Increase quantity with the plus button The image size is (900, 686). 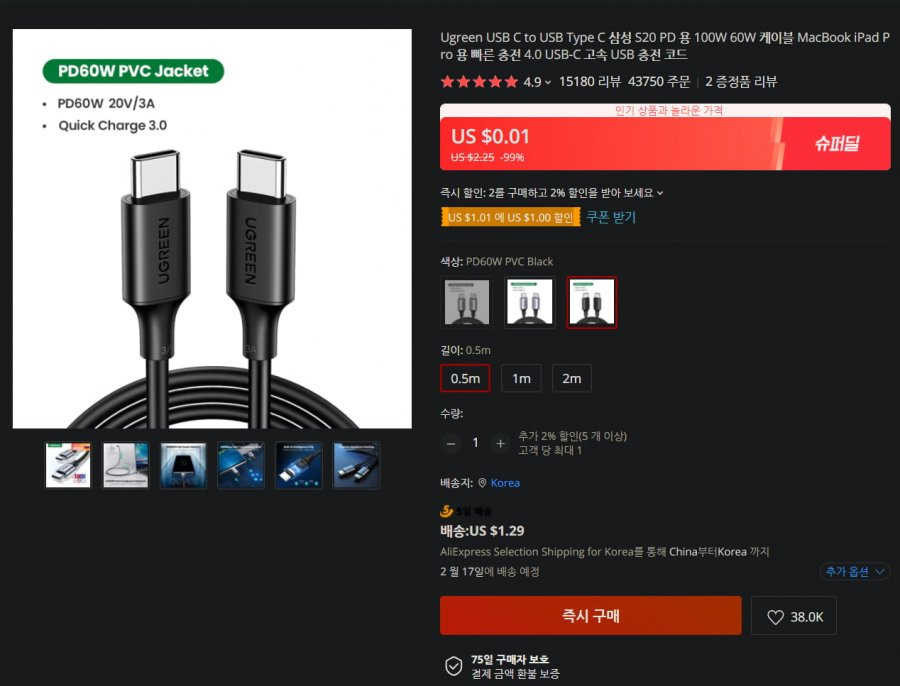[501, 443]
